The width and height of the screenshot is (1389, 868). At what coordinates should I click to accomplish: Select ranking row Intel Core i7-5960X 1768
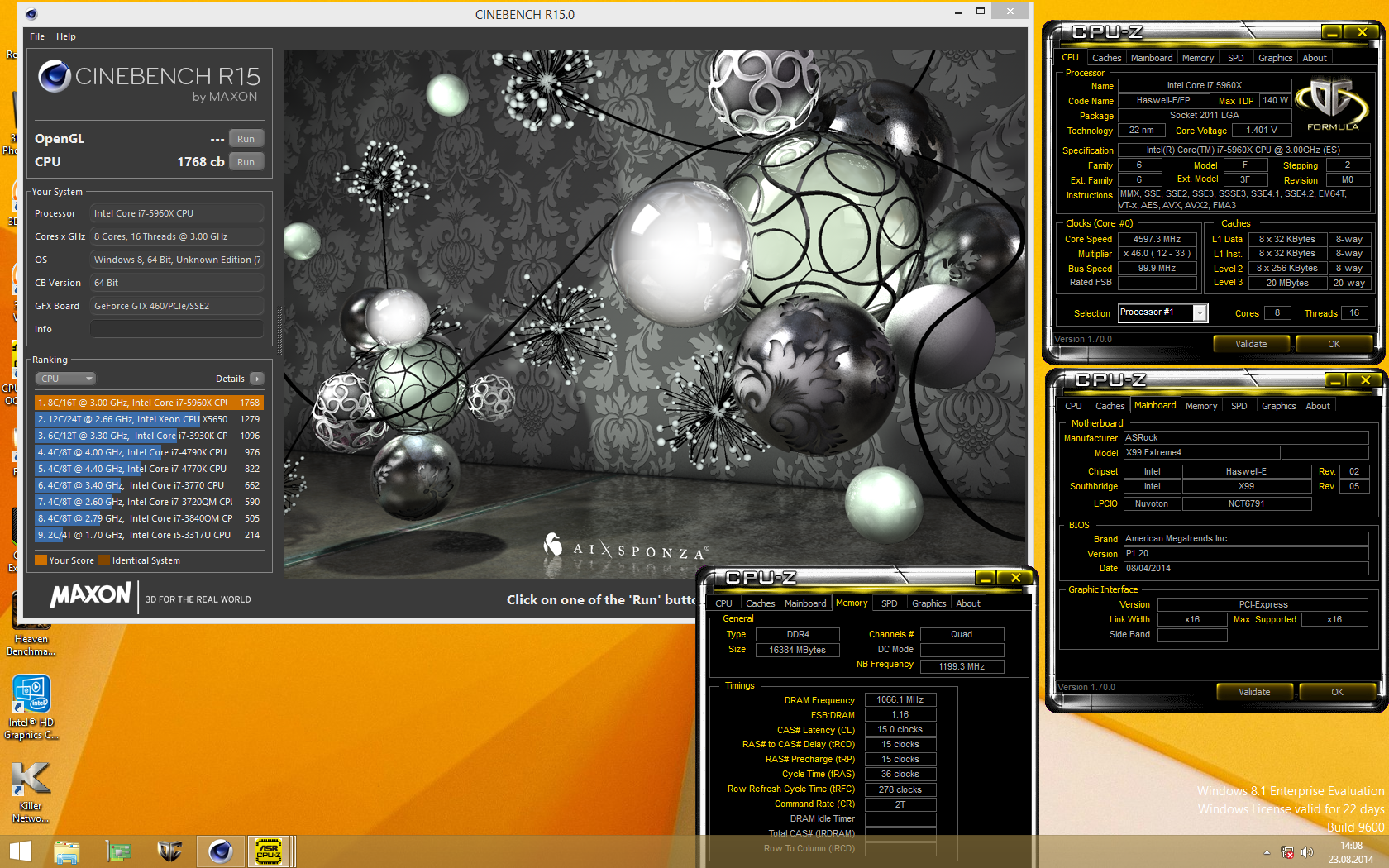tap(149, 403)
